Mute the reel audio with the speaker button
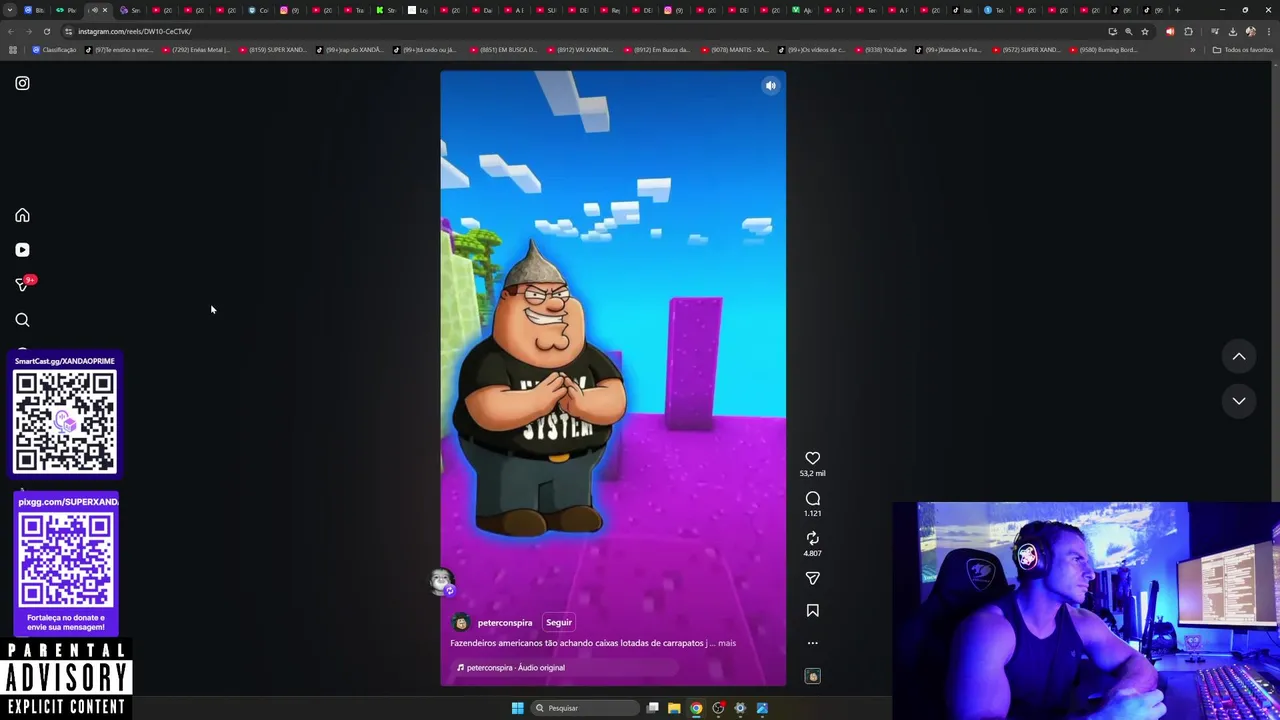This screenshot has width=1280, height=720. coord(770,86)
